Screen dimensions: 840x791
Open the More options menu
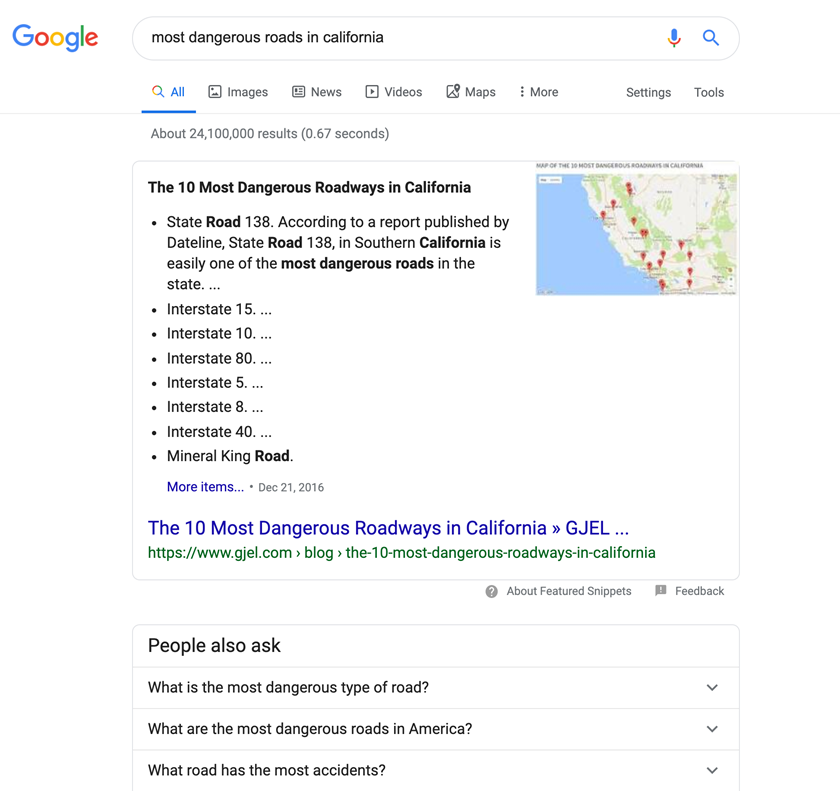538,92
